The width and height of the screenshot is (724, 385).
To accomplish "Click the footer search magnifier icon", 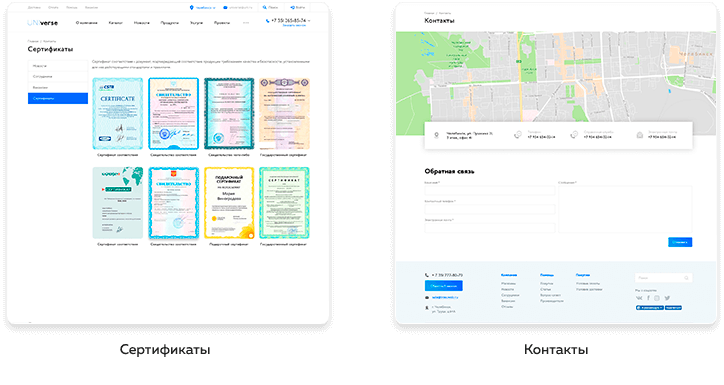I will coord(686,278).
